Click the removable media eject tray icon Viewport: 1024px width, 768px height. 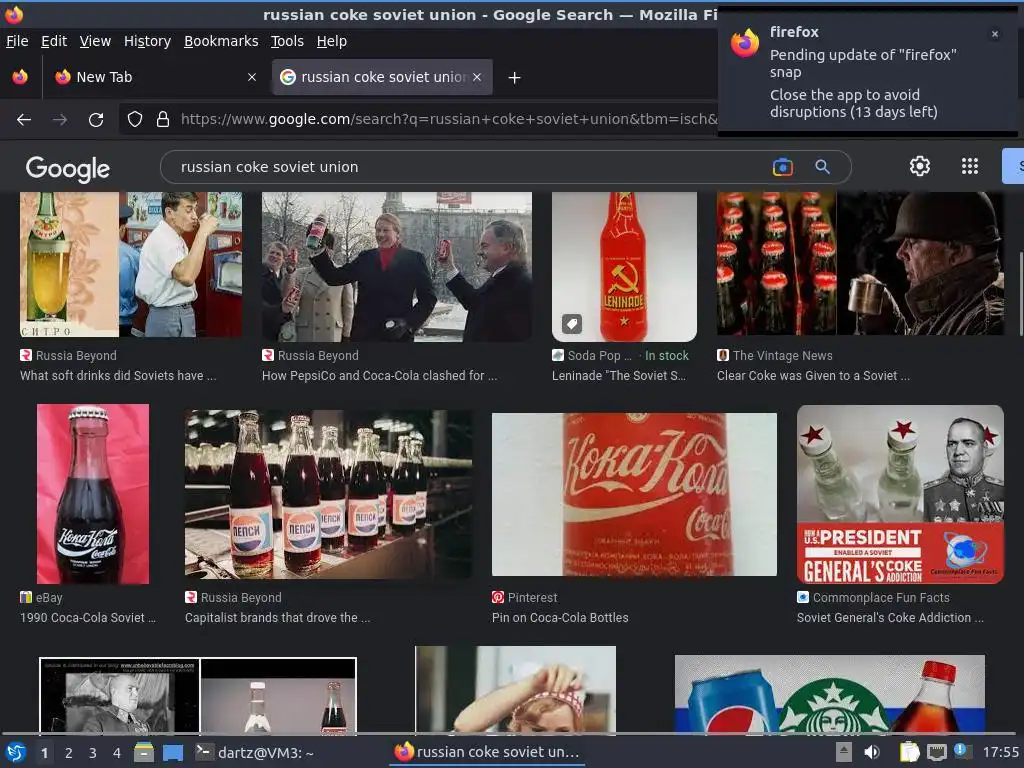click(x=844, y=752)
